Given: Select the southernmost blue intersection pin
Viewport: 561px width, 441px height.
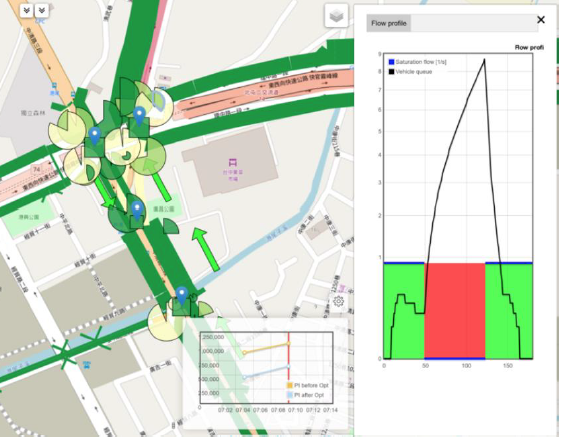Looking at the screenshot, I should [x=182, y=295].
